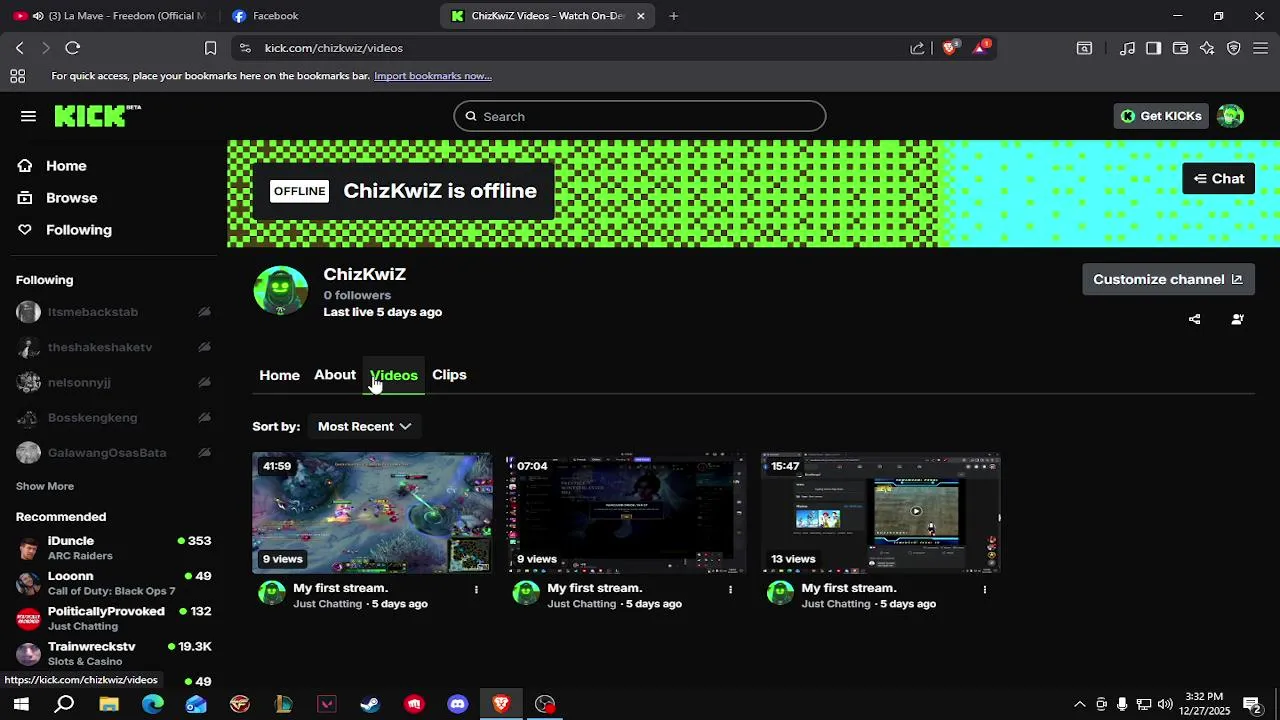Open options for the 15:47 video
The height and width of the screenshot is (720, 1280).
coord(984,589)
